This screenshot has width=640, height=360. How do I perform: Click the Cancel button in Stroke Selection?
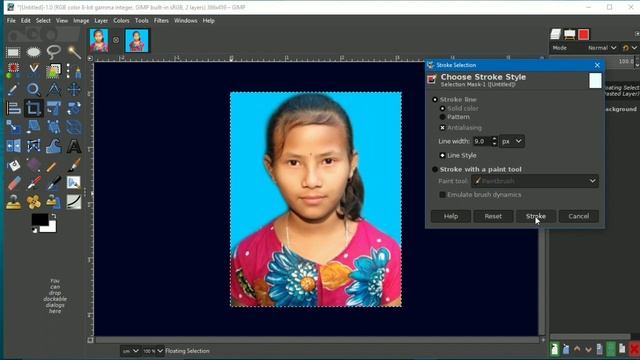coord(579,216)
